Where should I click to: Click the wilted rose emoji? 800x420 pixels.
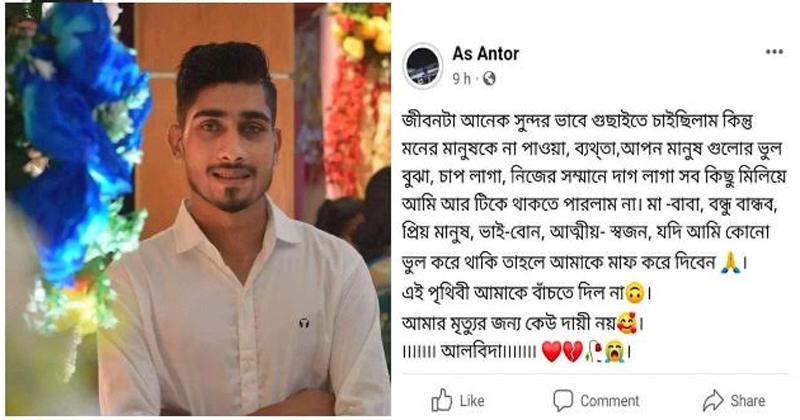593,353
